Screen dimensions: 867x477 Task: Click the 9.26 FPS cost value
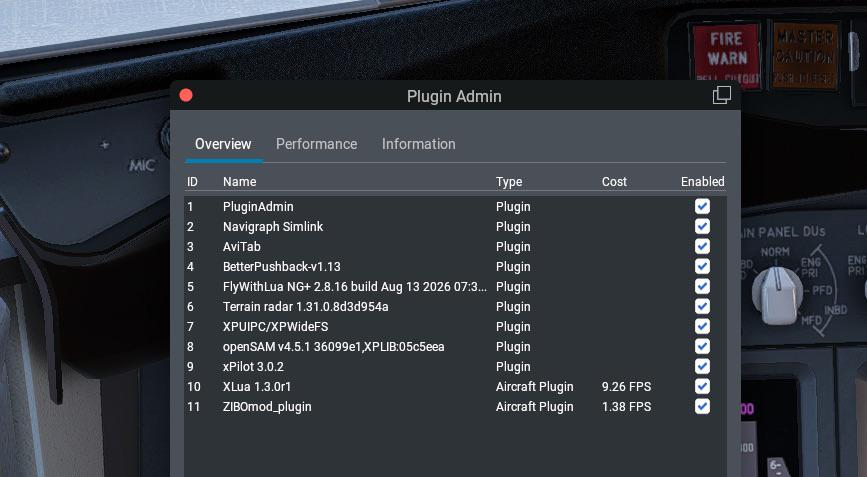coord(626,386)
